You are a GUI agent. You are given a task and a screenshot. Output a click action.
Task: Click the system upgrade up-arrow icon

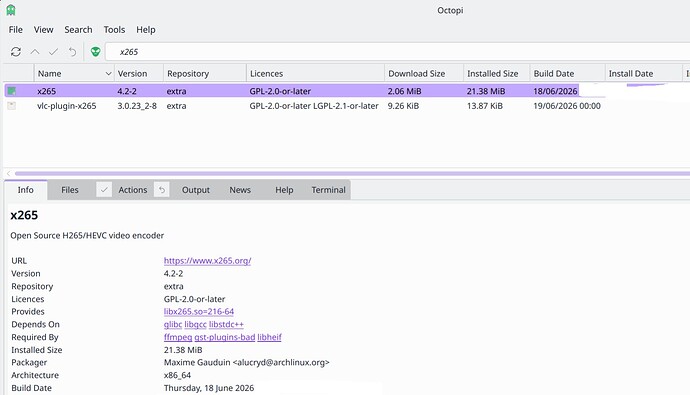[x=35, y=52]
